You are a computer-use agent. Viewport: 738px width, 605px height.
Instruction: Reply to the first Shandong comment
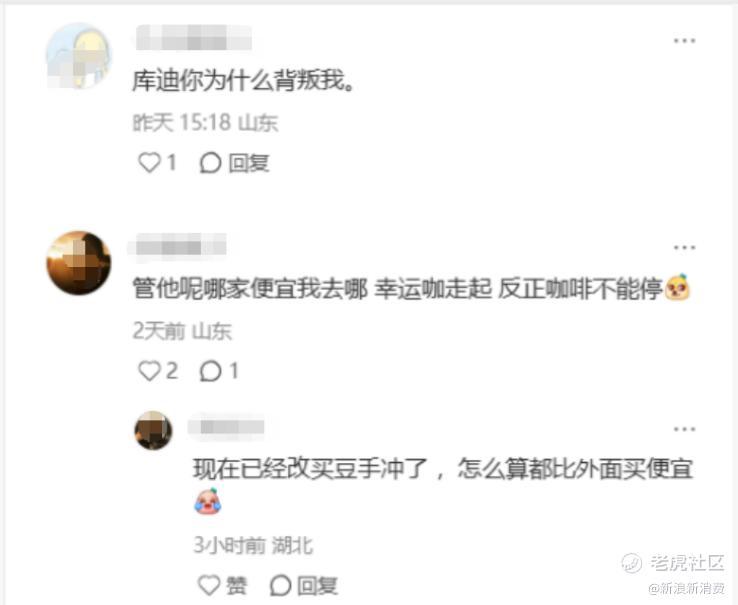(234, 163)
